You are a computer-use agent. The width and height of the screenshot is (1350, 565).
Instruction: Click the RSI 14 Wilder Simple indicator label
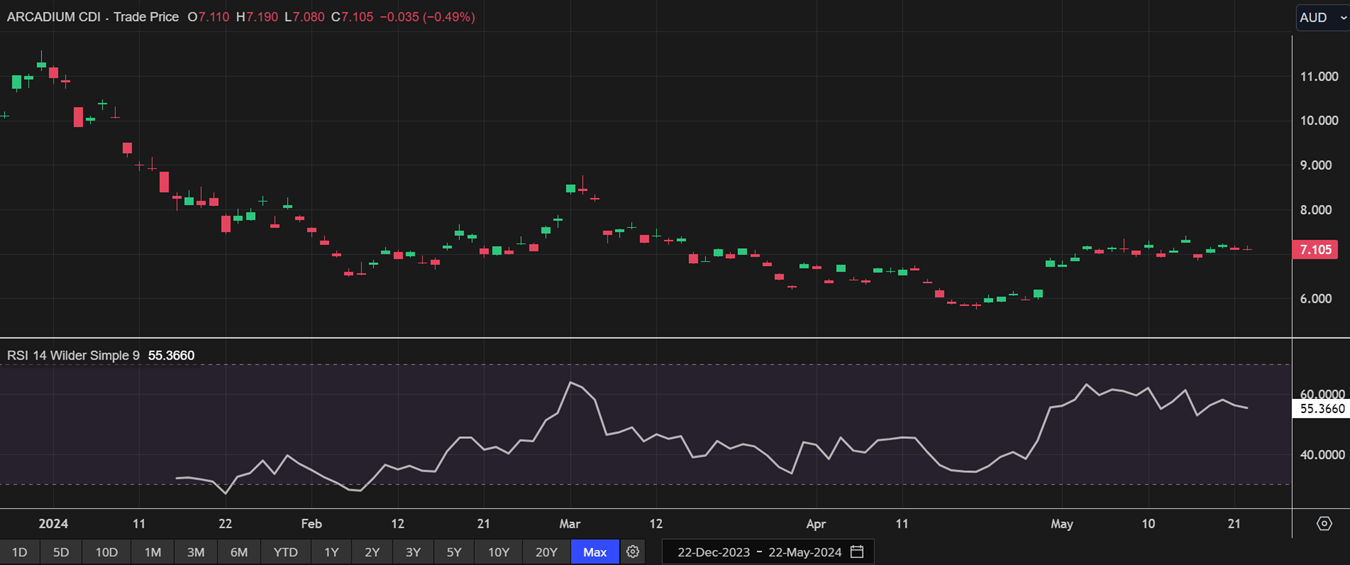74,355
